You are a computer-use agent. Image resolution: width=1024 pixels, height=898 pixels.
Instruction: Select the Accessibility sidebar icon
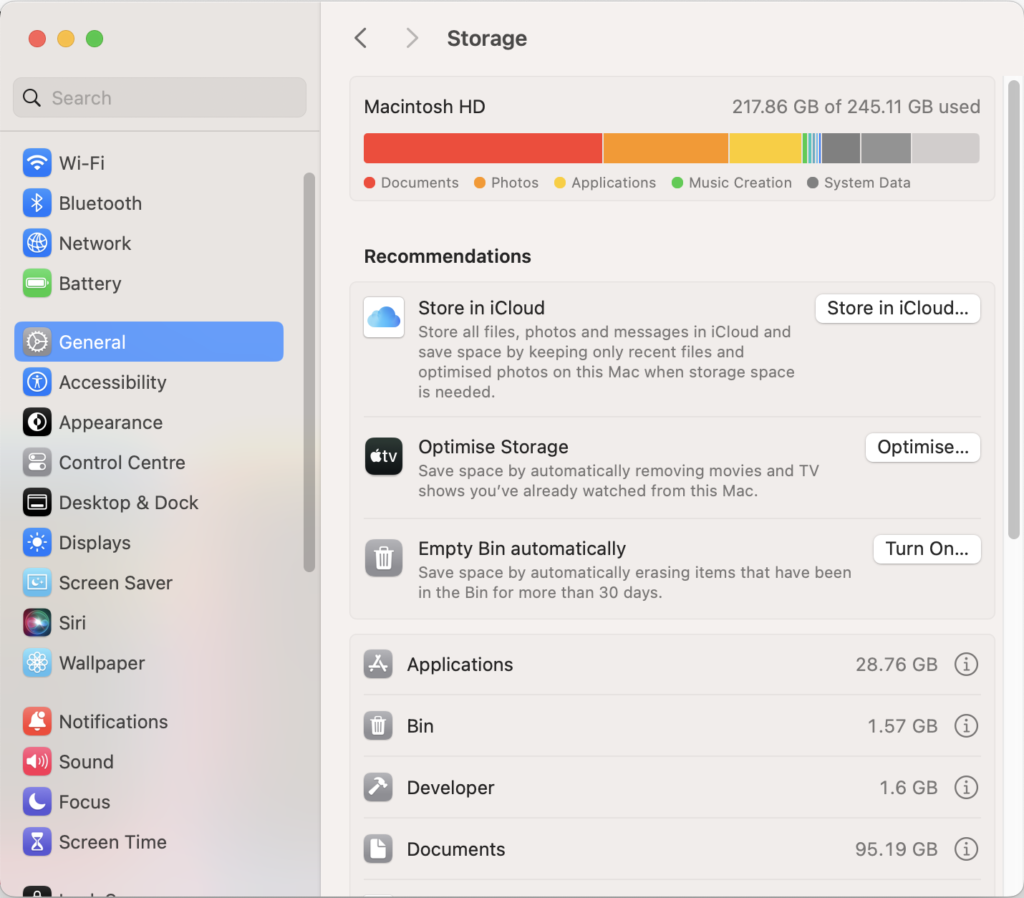(x=37, y=382)
